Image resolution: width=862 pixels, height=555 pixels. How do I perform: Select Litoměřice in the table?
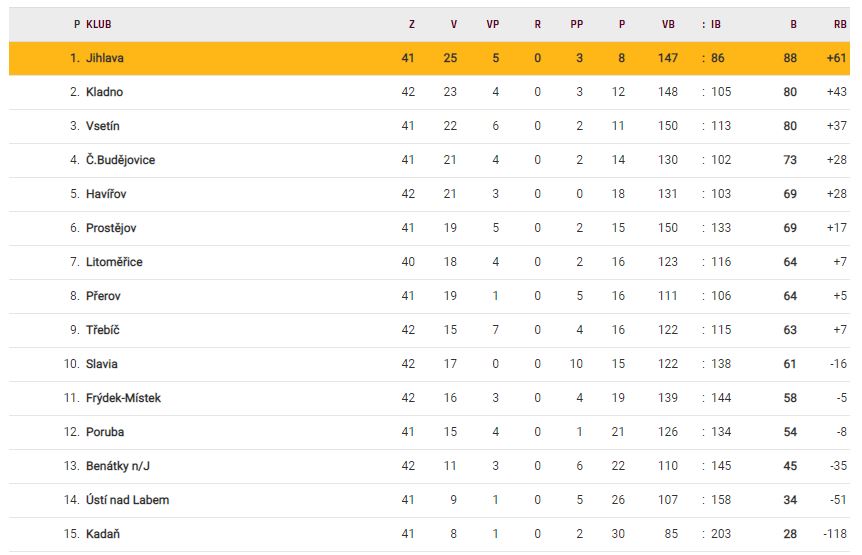[114, 262]
